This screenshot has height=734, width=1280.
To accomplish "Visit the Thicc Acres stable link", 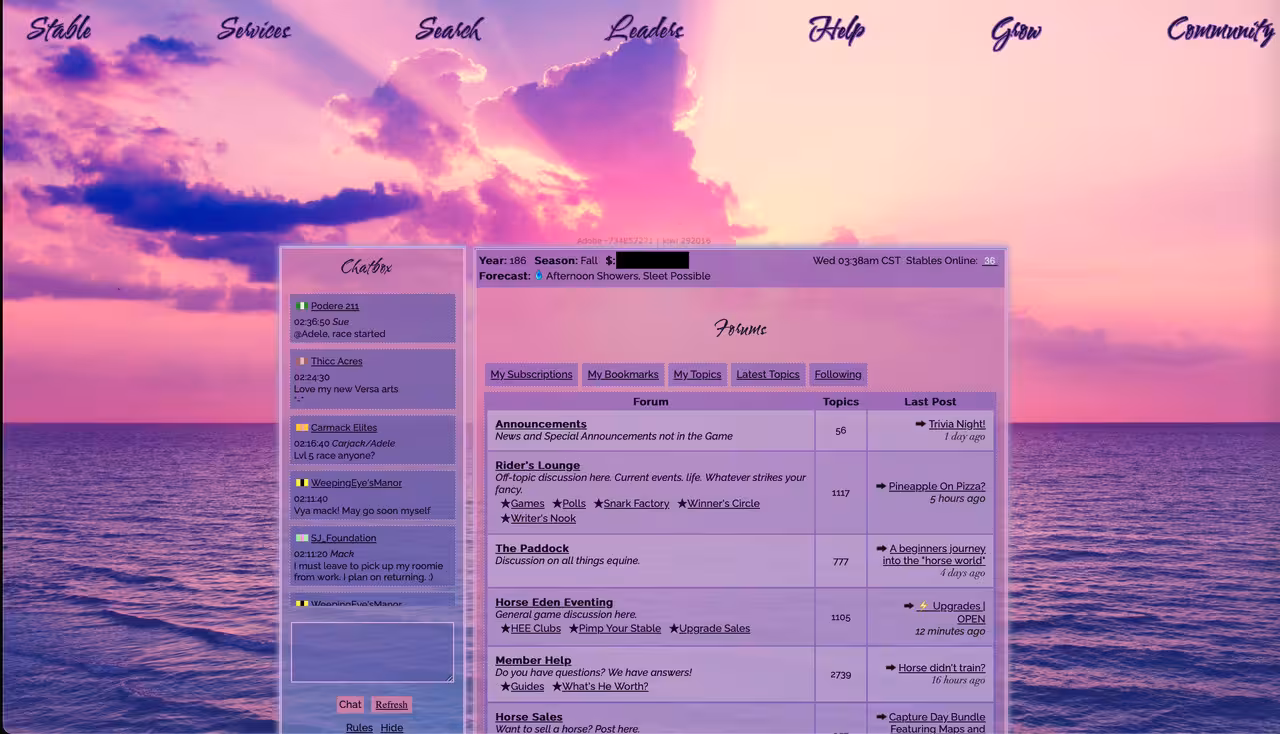I will coord(336,361).
